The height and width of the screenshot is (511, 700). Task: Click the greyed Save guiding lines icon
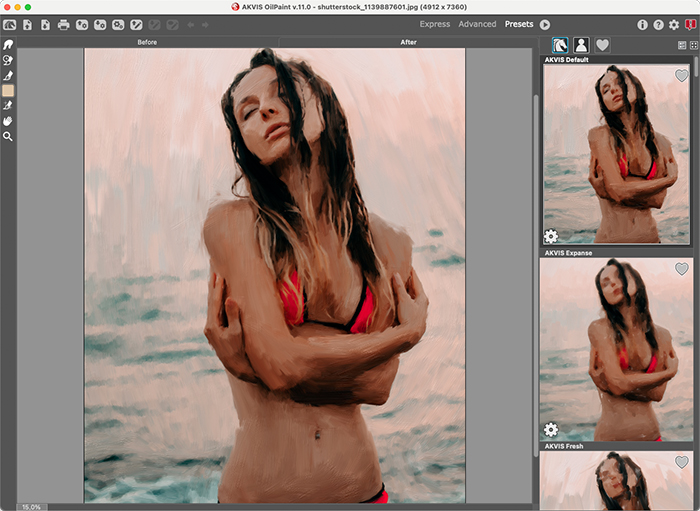click(172, 25)
